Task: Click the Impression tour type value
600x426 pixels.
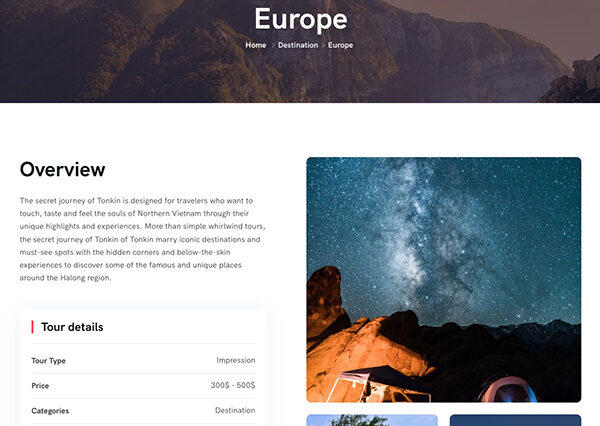Action: click(236, 360)
